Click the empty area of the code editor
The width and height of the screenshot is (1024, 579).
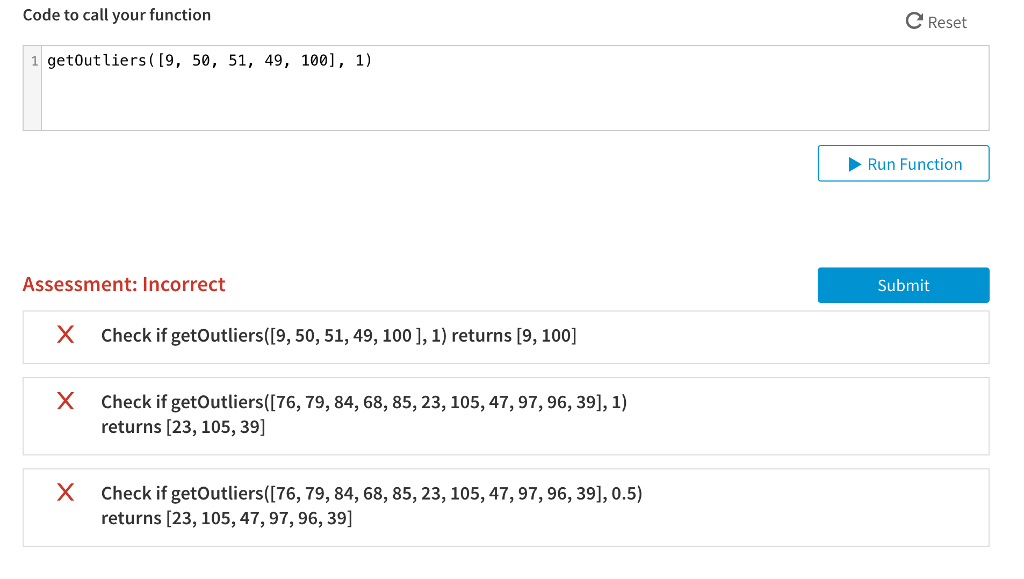coord(515,101)
